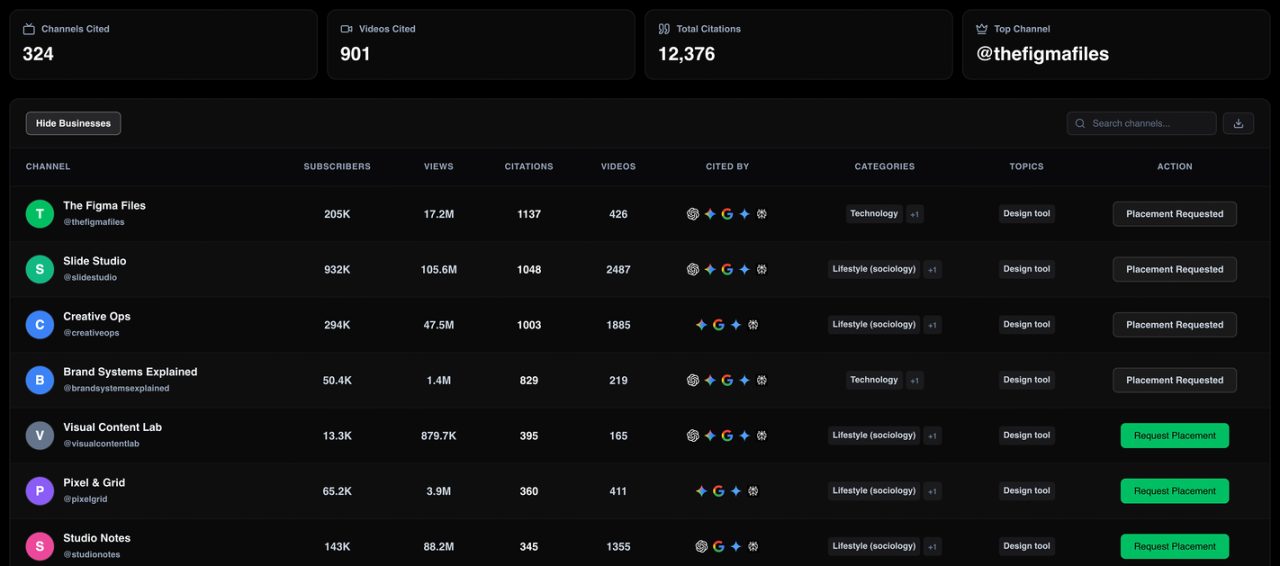Click last white icon in Pixel & Grid row
The height and width of the screenshot is (566, 1280).
753,491
